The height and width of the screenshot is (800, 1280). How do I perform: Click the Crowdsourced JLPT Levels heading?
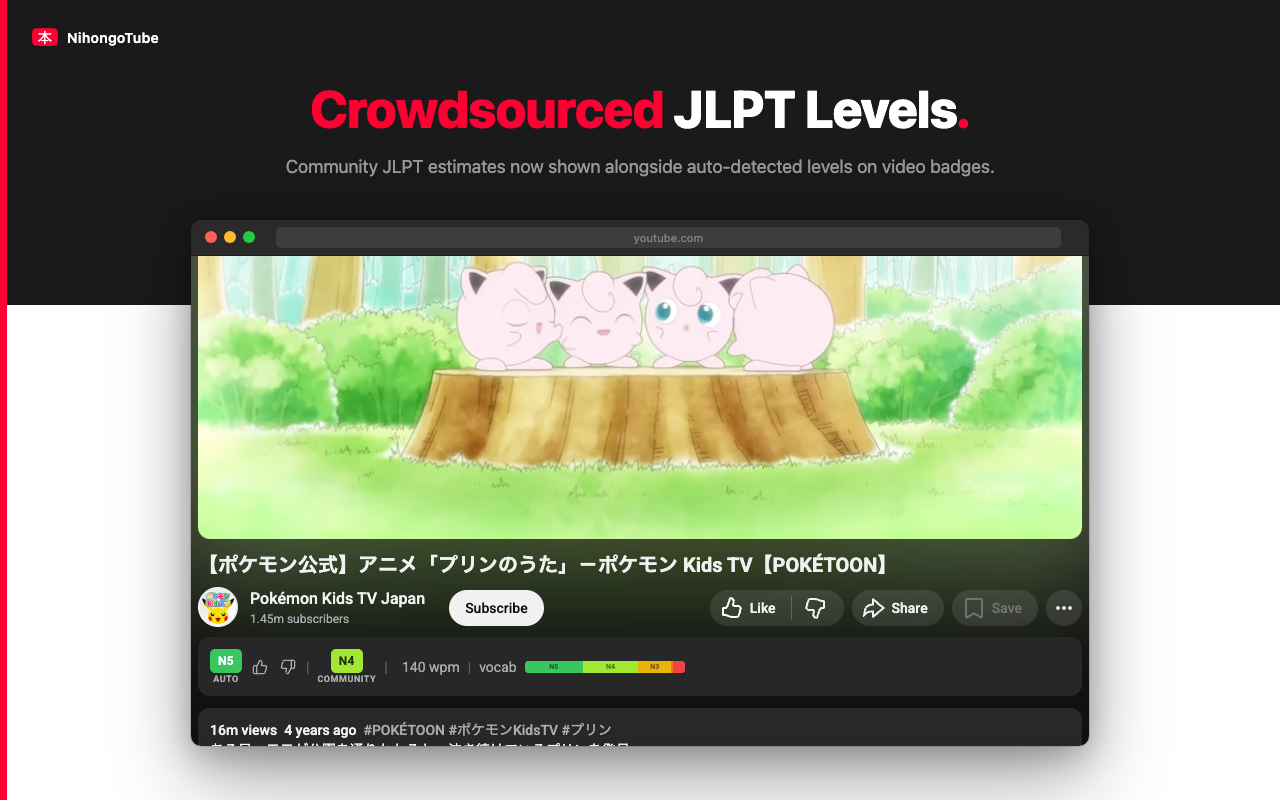tap(640, 110)
